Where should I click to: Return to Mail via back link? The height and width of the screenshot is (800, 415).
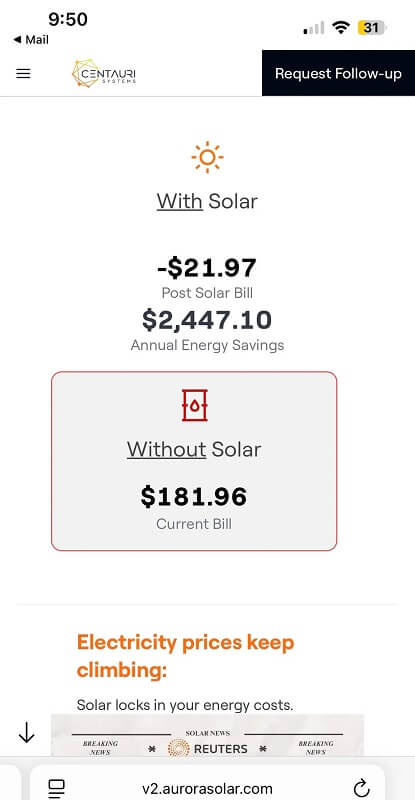point(31,40)
